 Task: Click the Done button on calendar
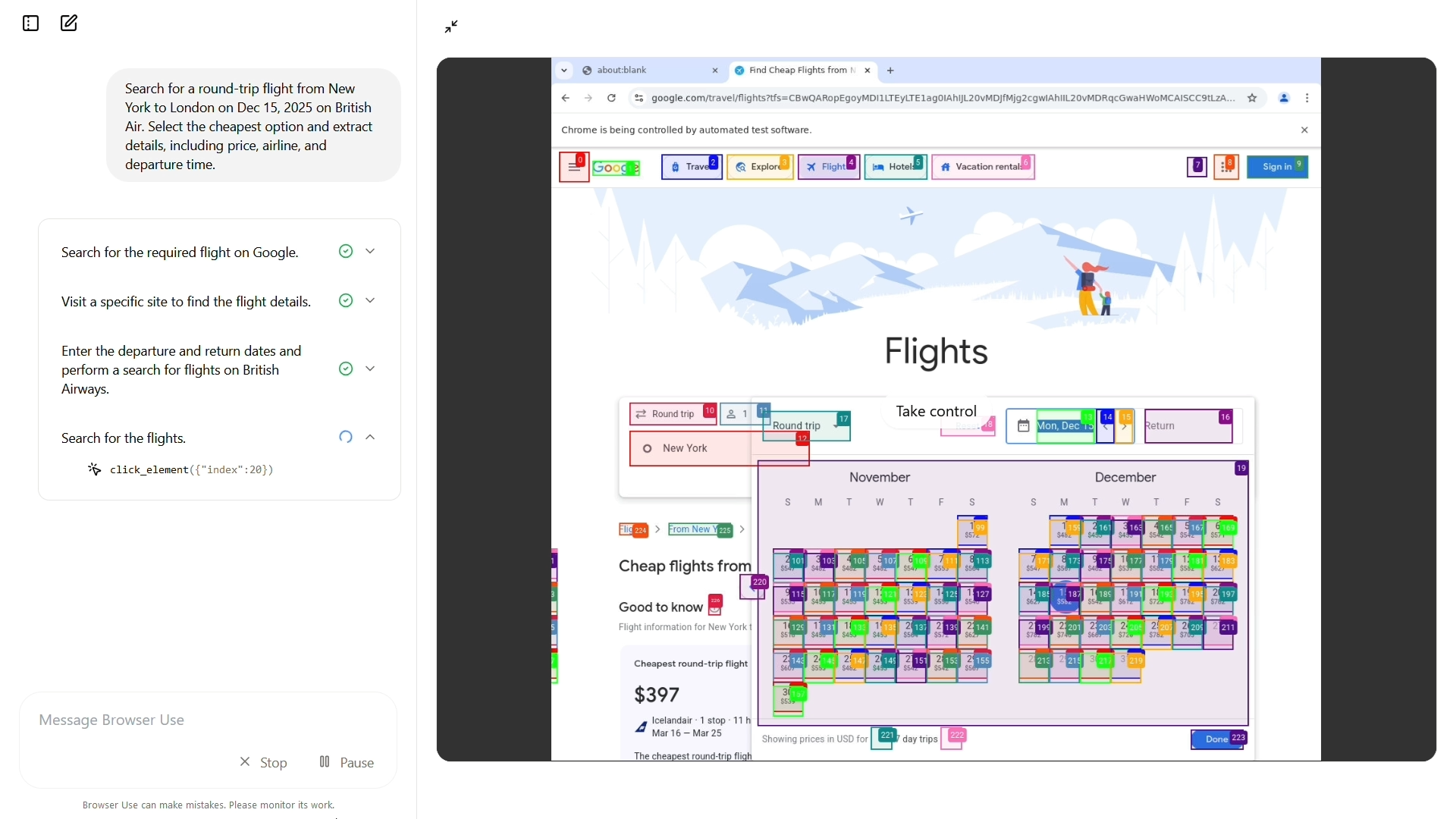(x=1214, y=738)
